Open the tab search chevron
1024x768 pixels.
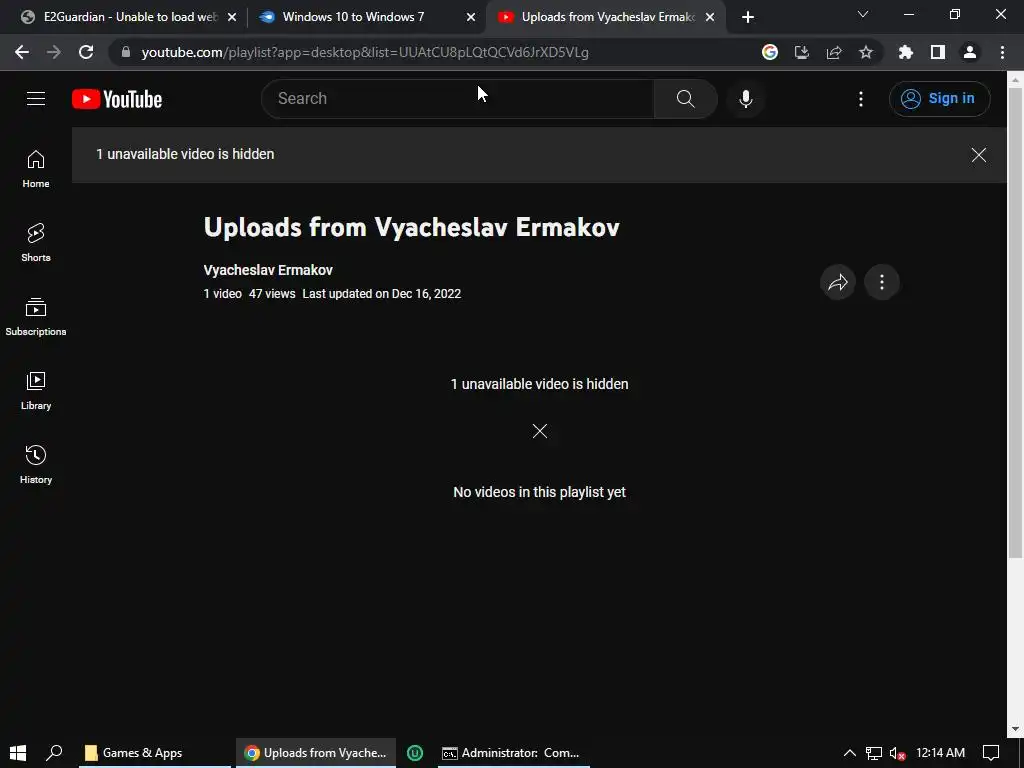pos(863,14)
